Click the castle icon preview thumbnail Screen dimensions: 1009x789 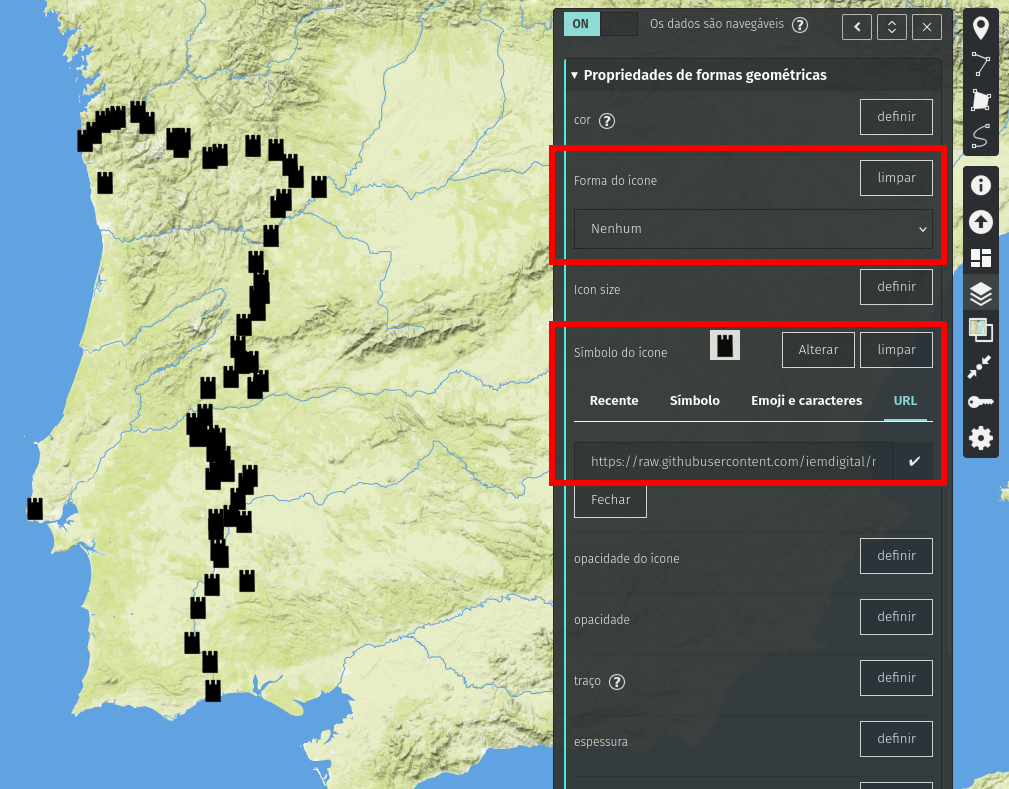tap(725, 346)
